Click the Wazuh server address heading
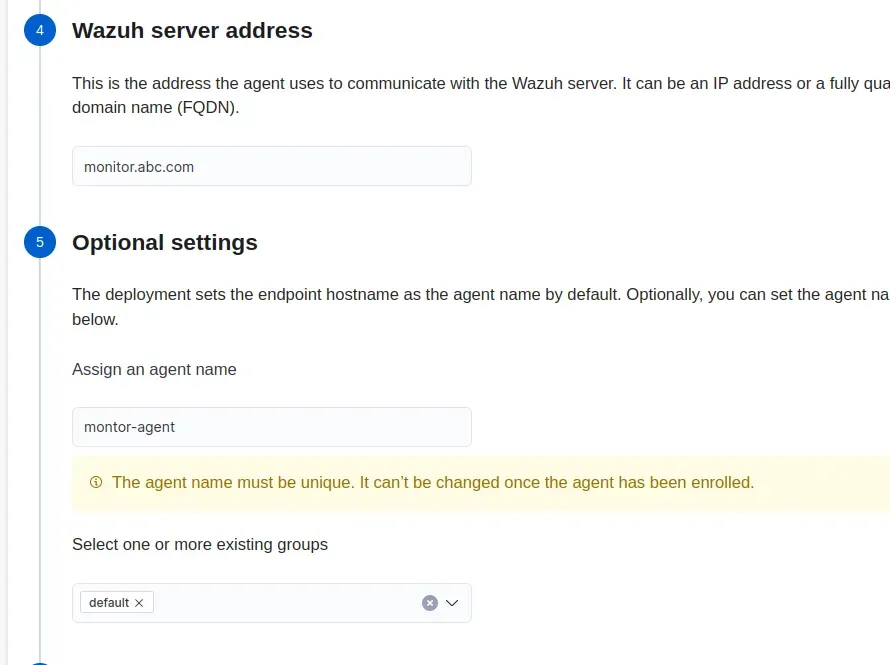The height and width of the screenshot is (665, 890). pyautogui.click(x=192, y=31)
